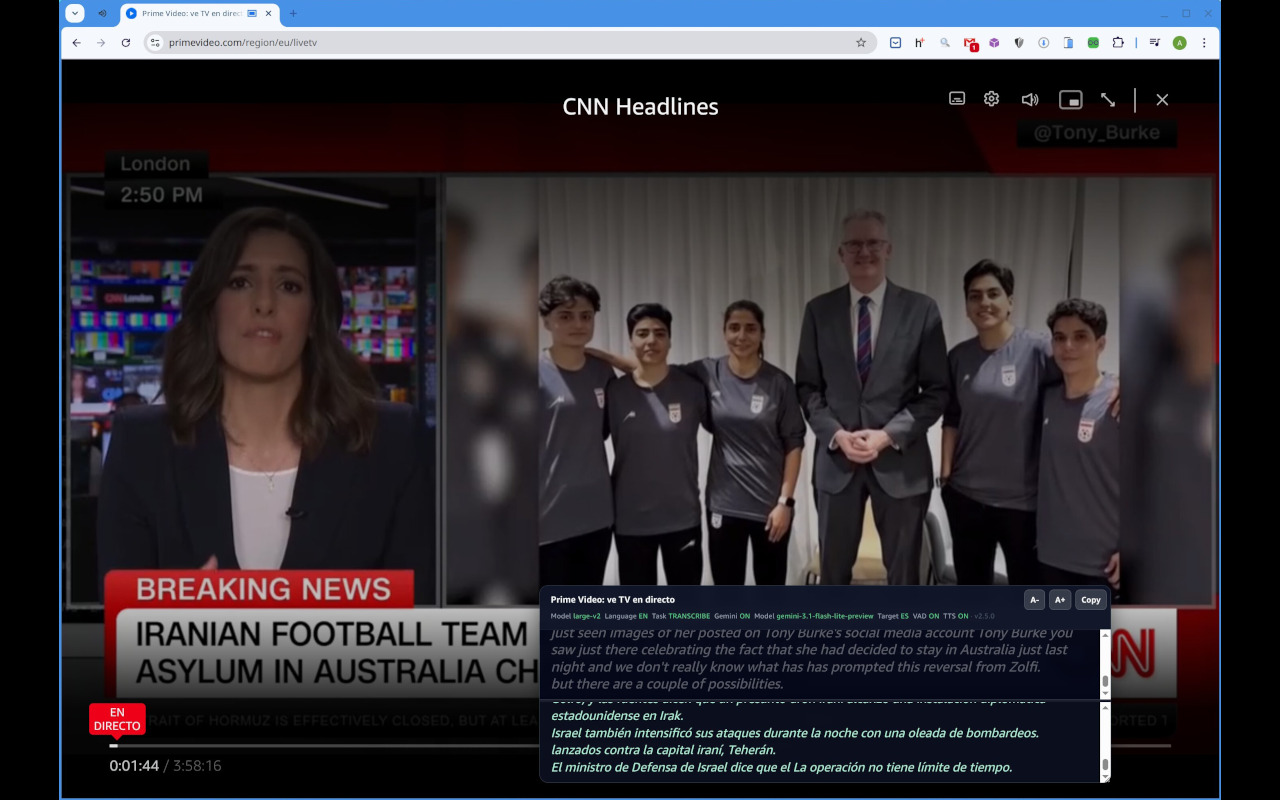Screen dimensions: 1280x800
Task: Change the Model large-v2 setting
Action: 576,616
